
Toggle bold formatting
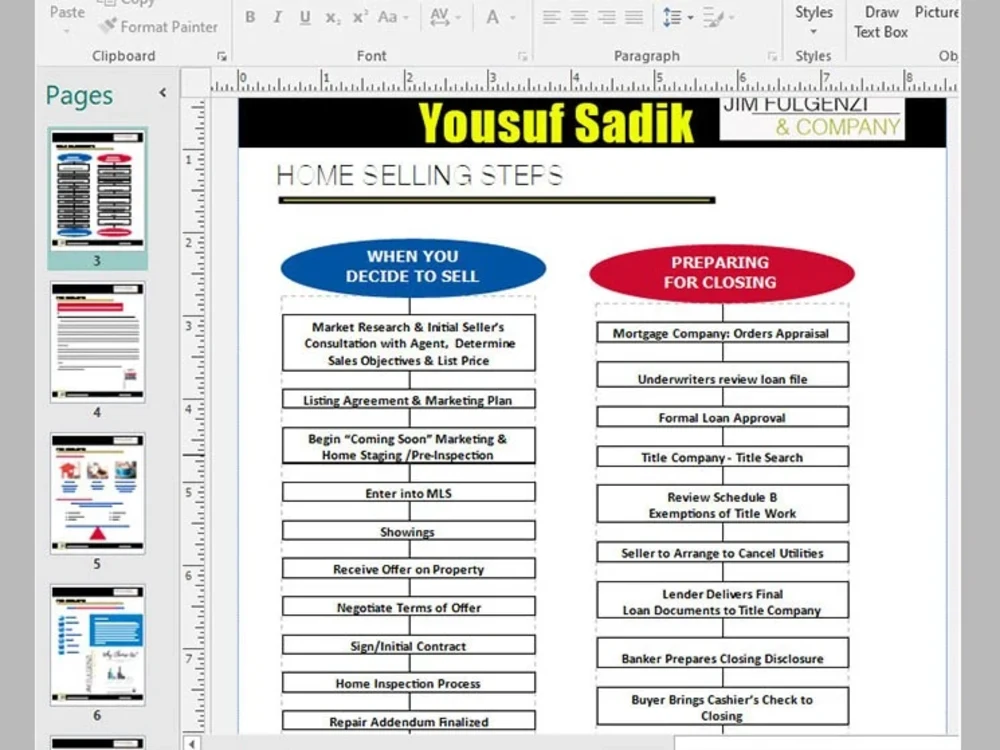(x=250, y=17)
